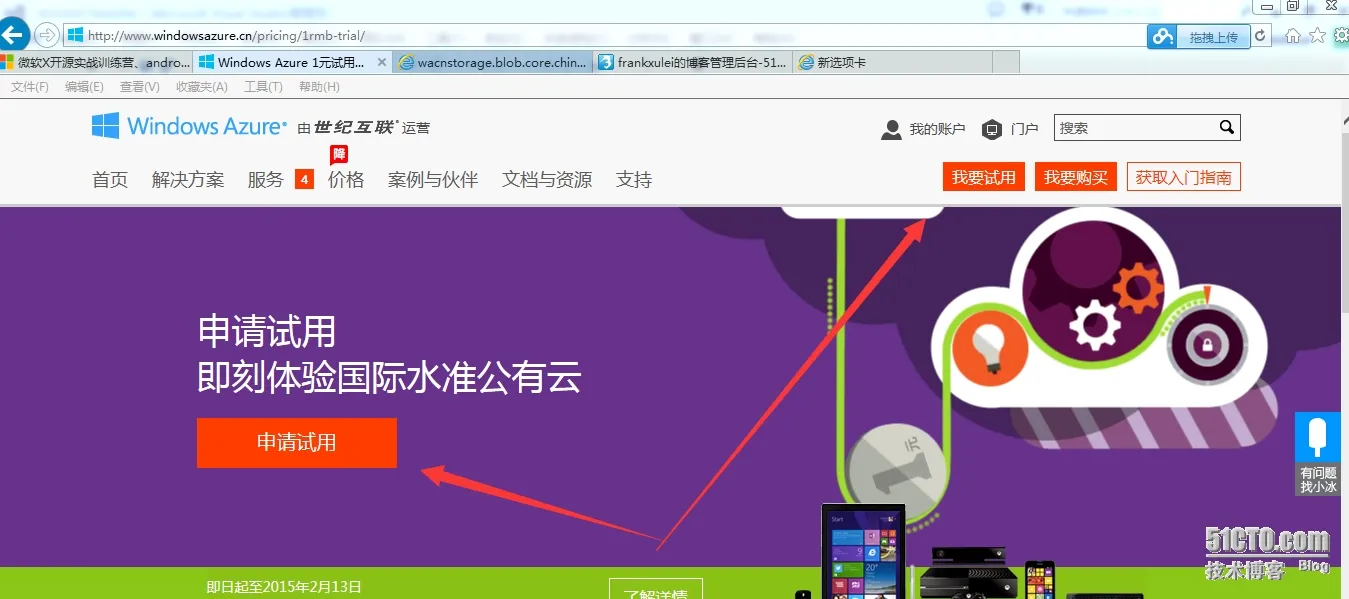Open the 编辑(E) menu

[x=84, y=87]
